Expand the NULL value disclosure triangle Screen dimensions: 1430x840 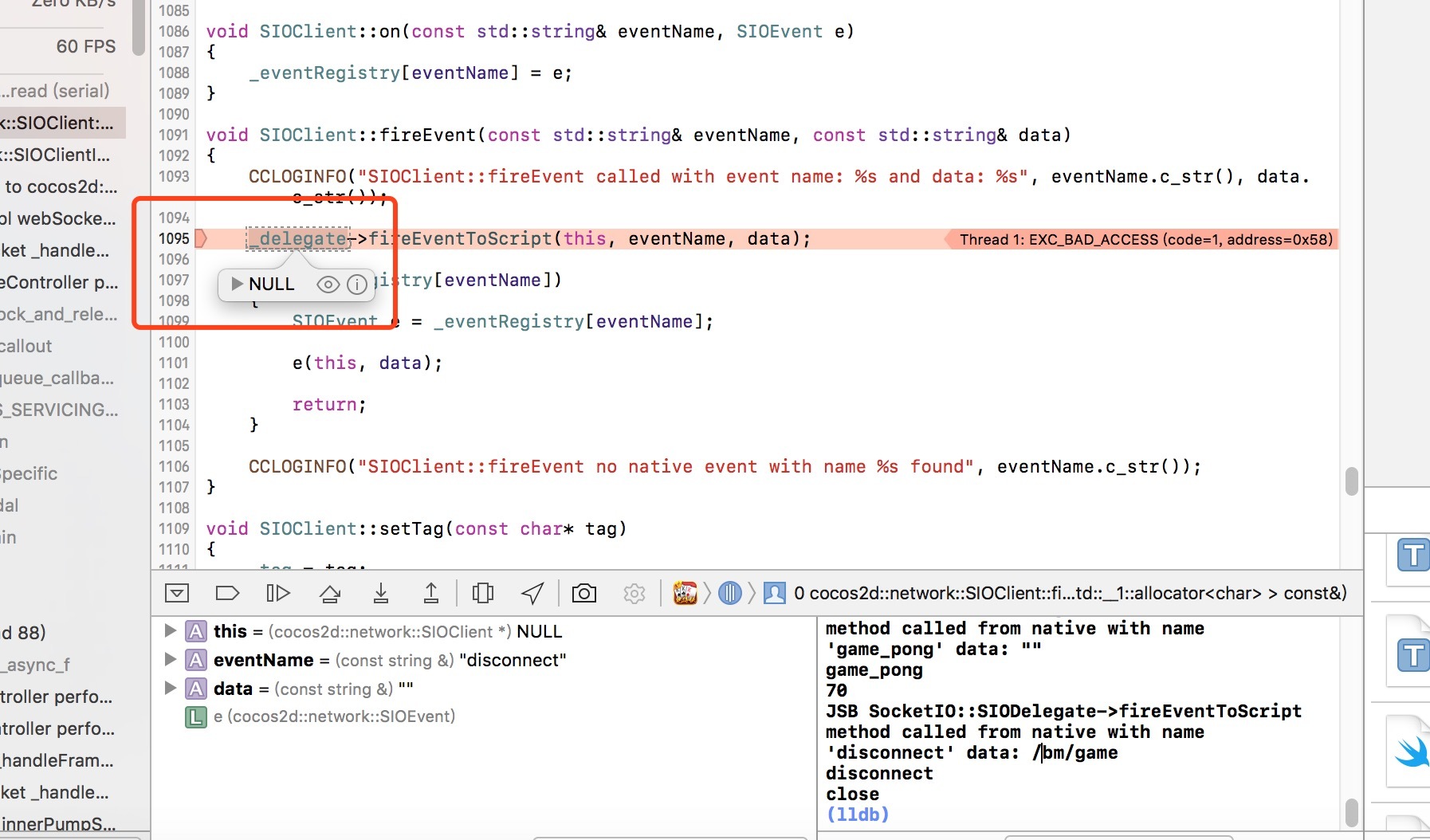coord(237,284)
